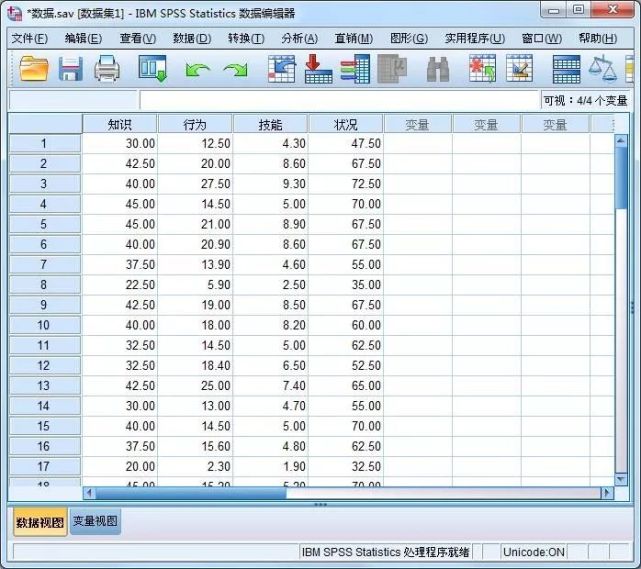Click the Unicode:ON status indicator
Image resolution: width=641 pixels, height=569 pixels.
533,552
